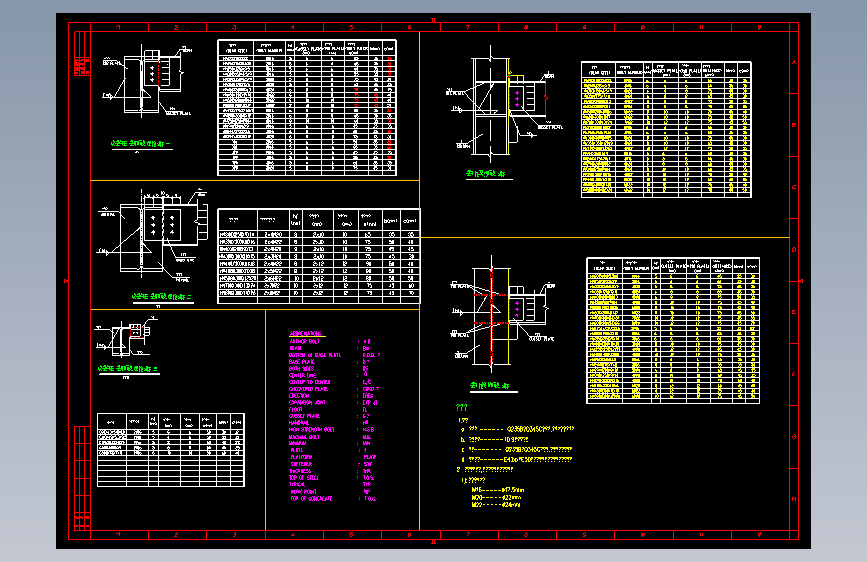Select the yellow M16 bolt hole note
Image resolution: width=867 pixels, height=562 pixels.
pyautogui.click(x=497, y=490)
